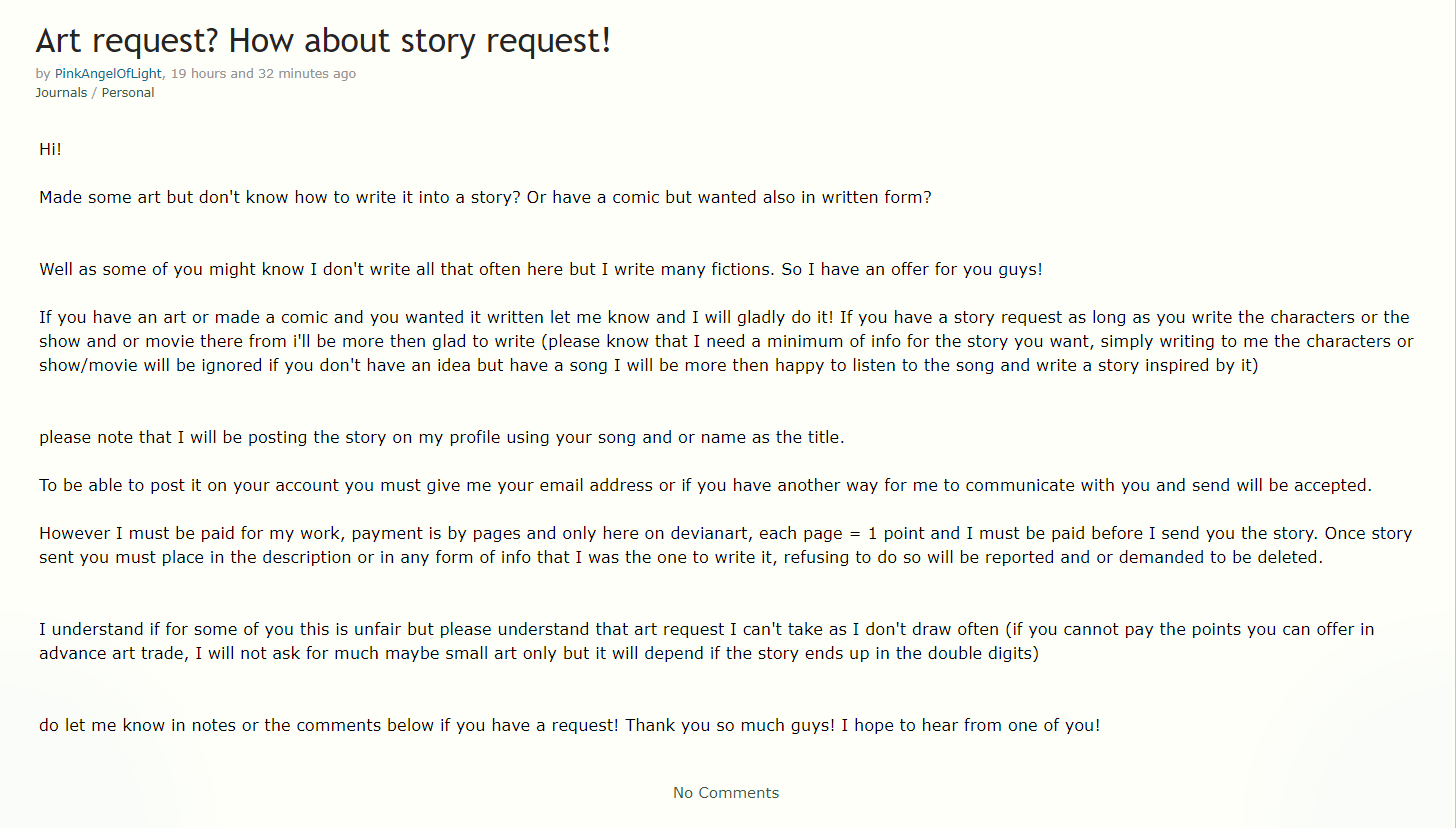Screen dimensions: 1456x828
Task: Click the paragraph starting 'To be able to post'
Action: (x=705, y=485)
